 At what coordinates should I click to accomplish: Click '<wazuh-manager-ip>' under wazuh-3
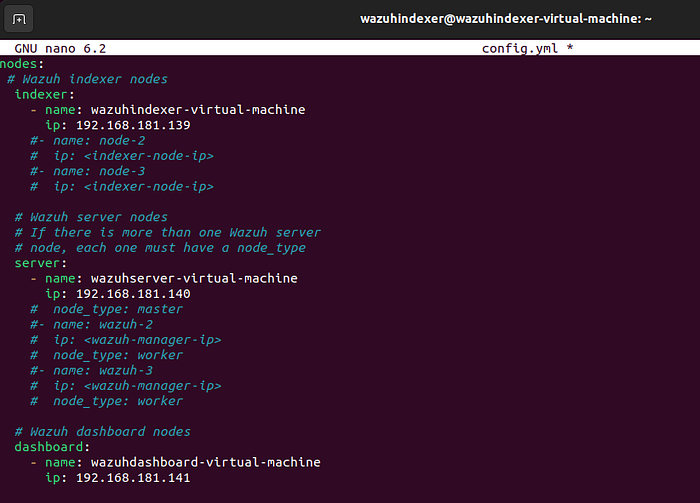(x=152, y=386)
